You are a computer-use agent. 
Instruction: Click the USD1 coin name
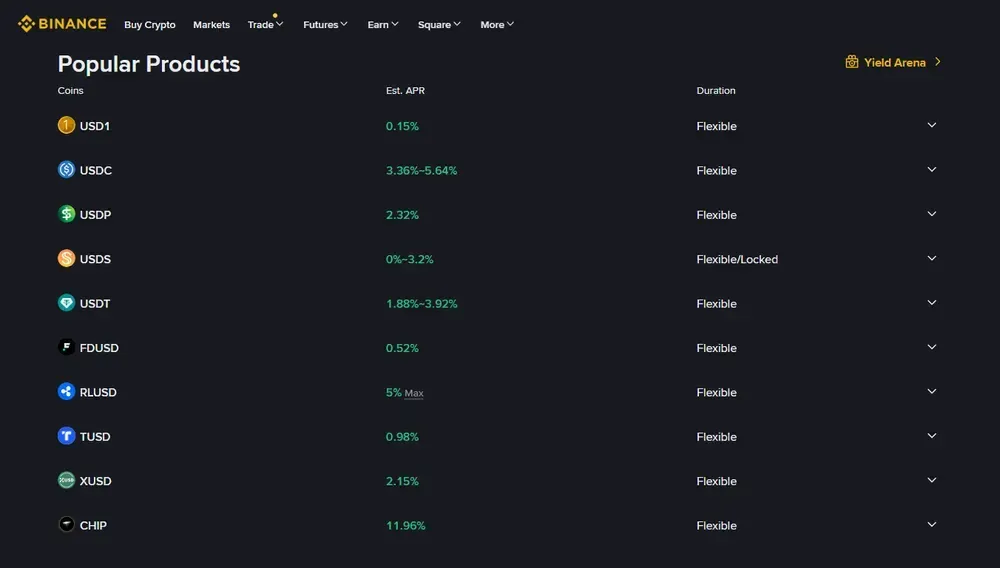[94, 126]
